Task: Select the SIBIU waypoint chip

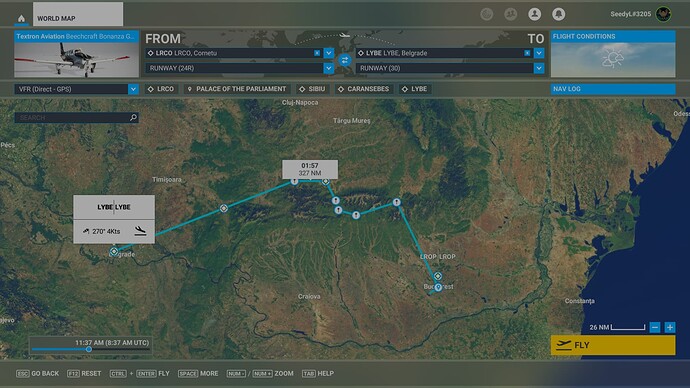Action: (x=312, y=89)
